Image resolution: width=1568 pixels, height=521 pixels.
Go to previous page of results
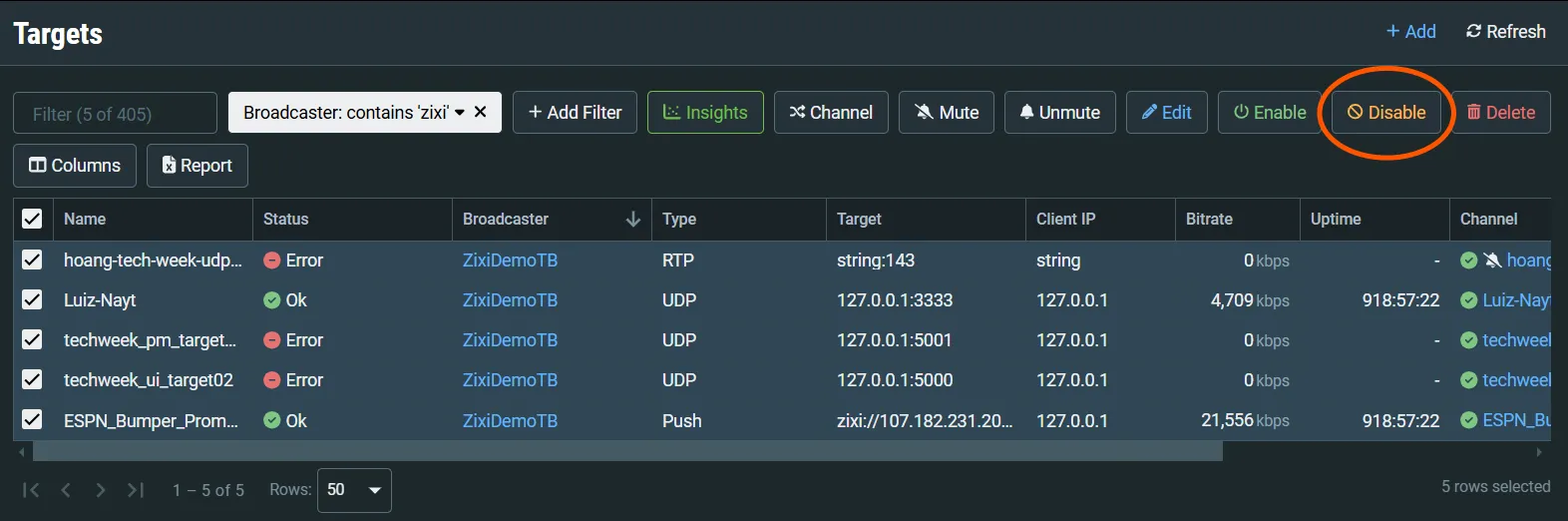pyautogui.click(x=66, y=490)
